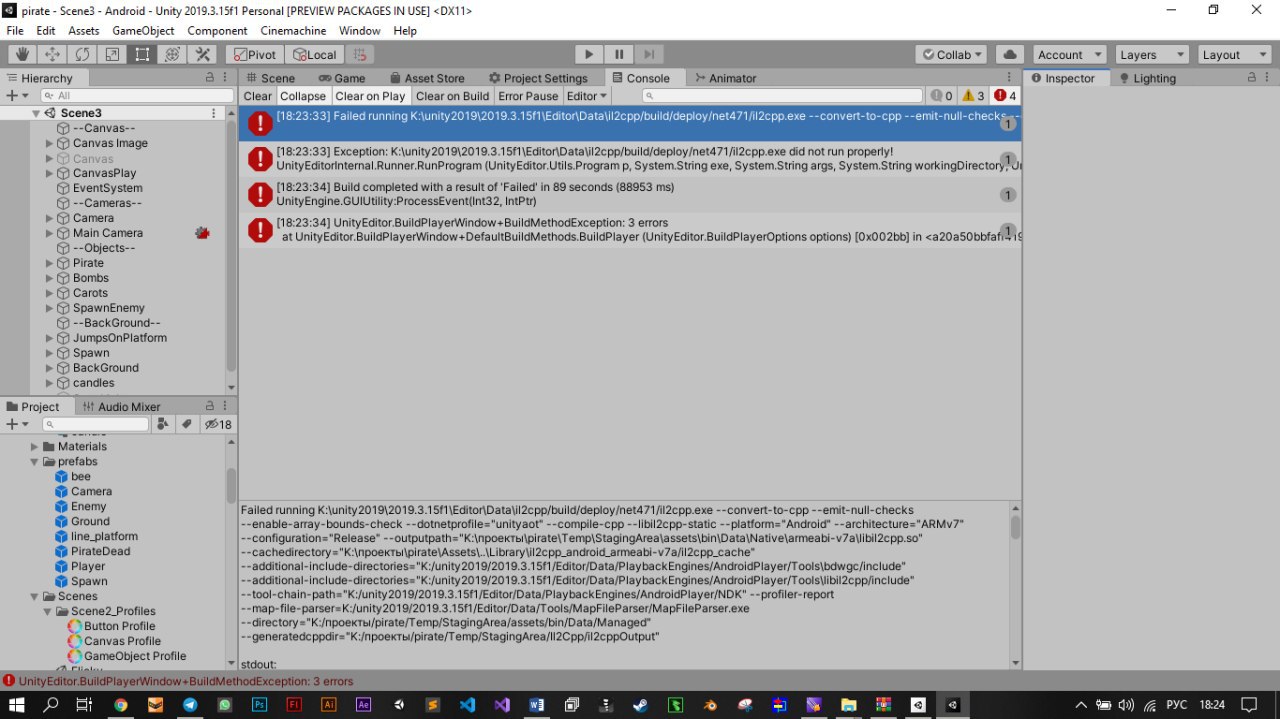Select the Scale tool

[112, 55]
